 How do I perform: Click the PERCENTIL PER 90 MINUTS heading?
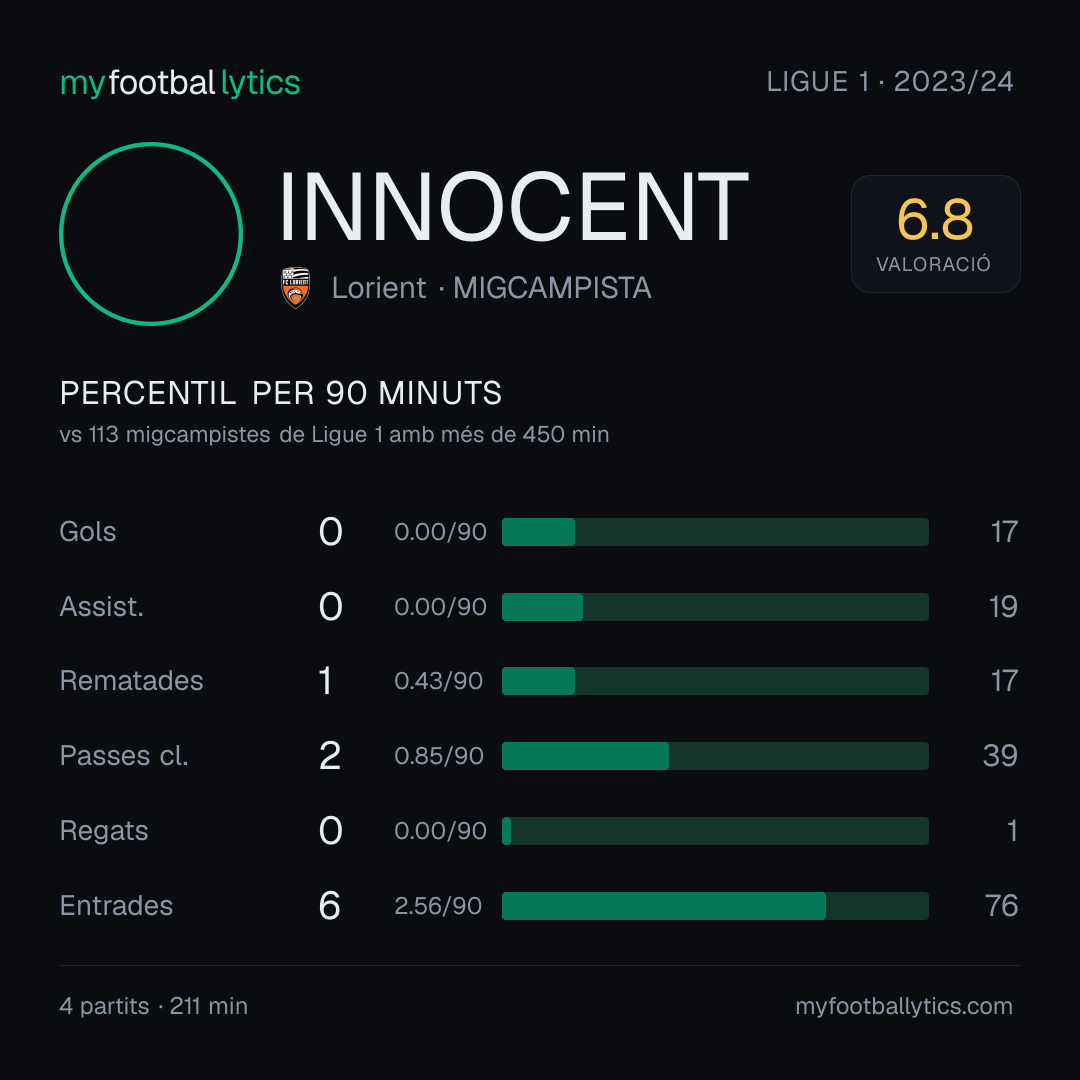(x=280, y=393)
